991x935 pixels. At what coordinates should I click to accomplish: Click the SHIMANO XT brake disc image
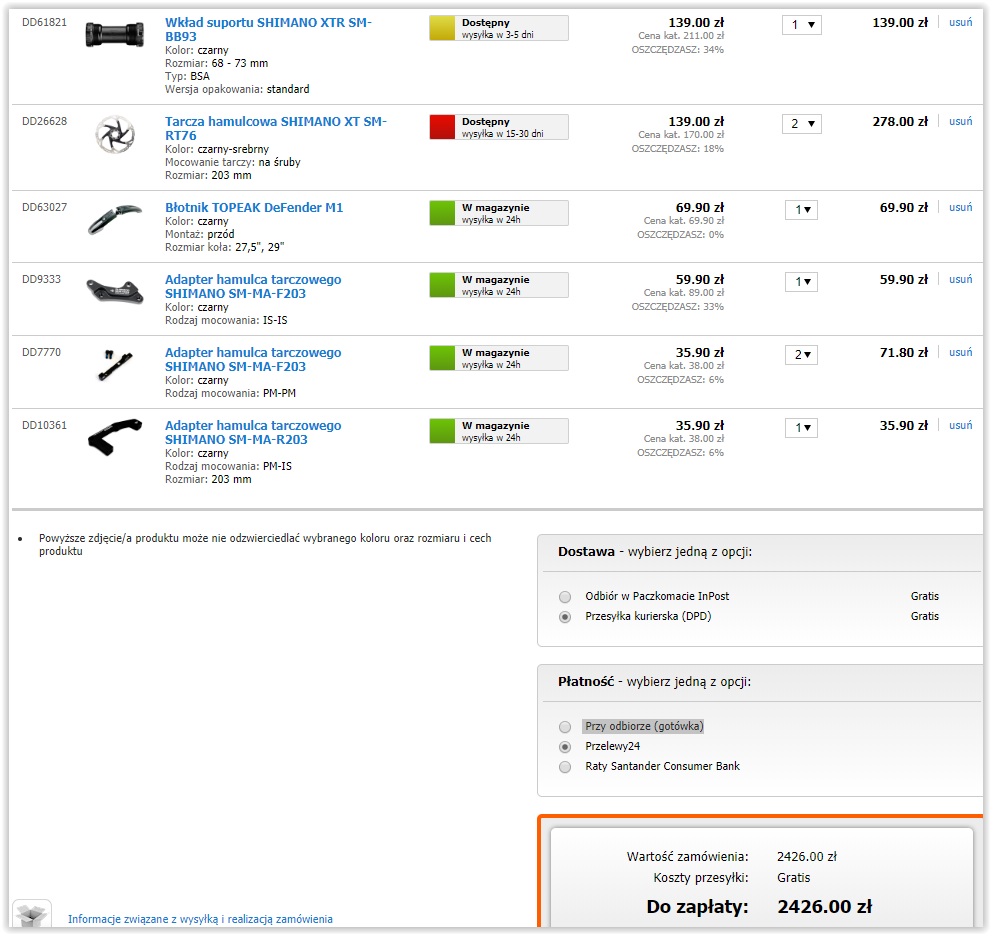point(113,135)
